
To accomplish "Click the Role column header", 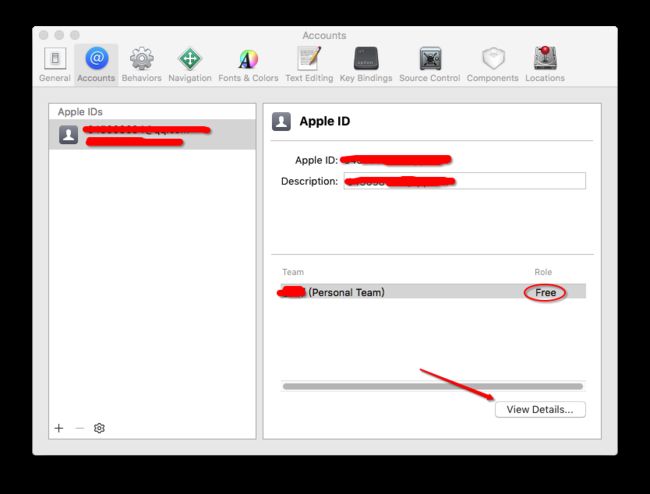I will click(x=543, y=272).
